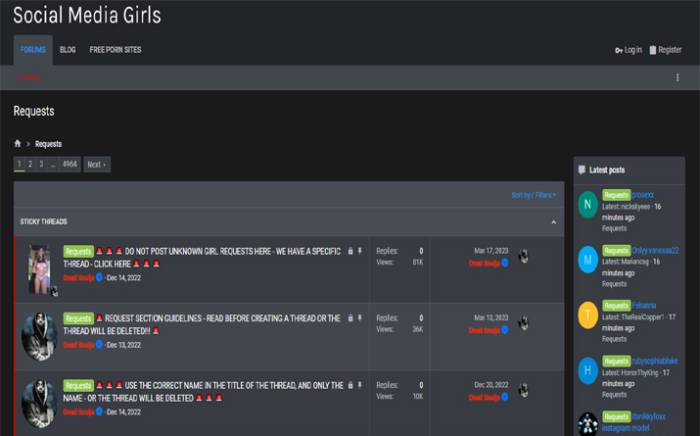Click the last poster avatar dated Mar 13, 2023
Viewport: 700px width, 436px height.
click(523, 324)
